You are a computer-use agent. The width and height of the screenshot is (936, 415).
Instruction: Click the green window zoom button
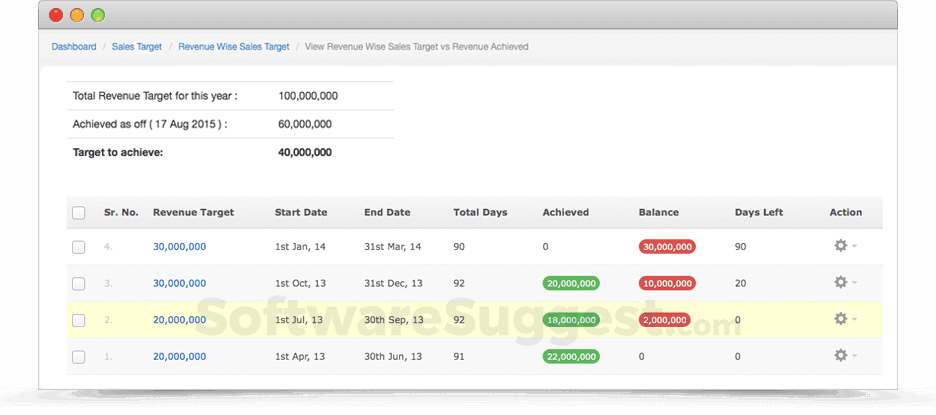(x=98, y=15)
